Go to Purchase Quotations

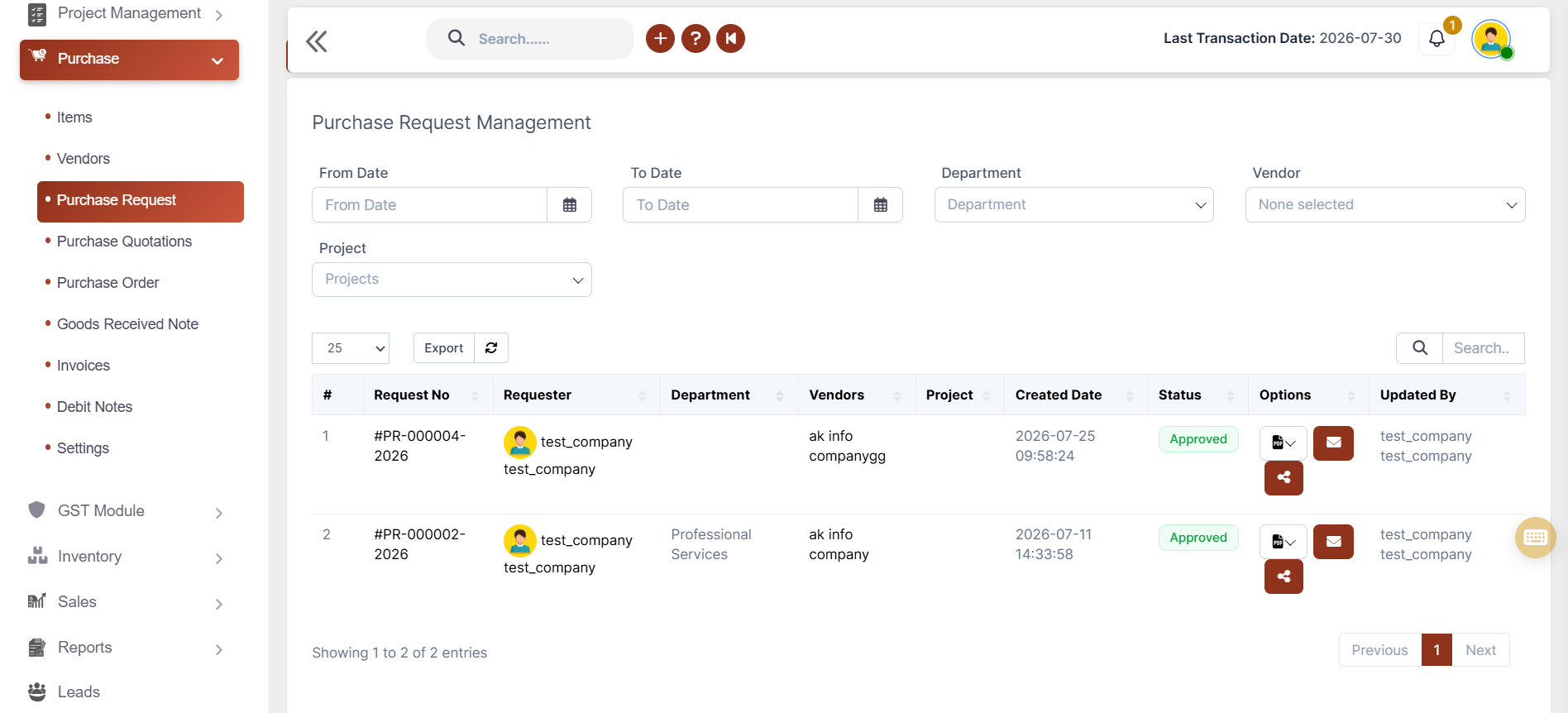[124, 242]
